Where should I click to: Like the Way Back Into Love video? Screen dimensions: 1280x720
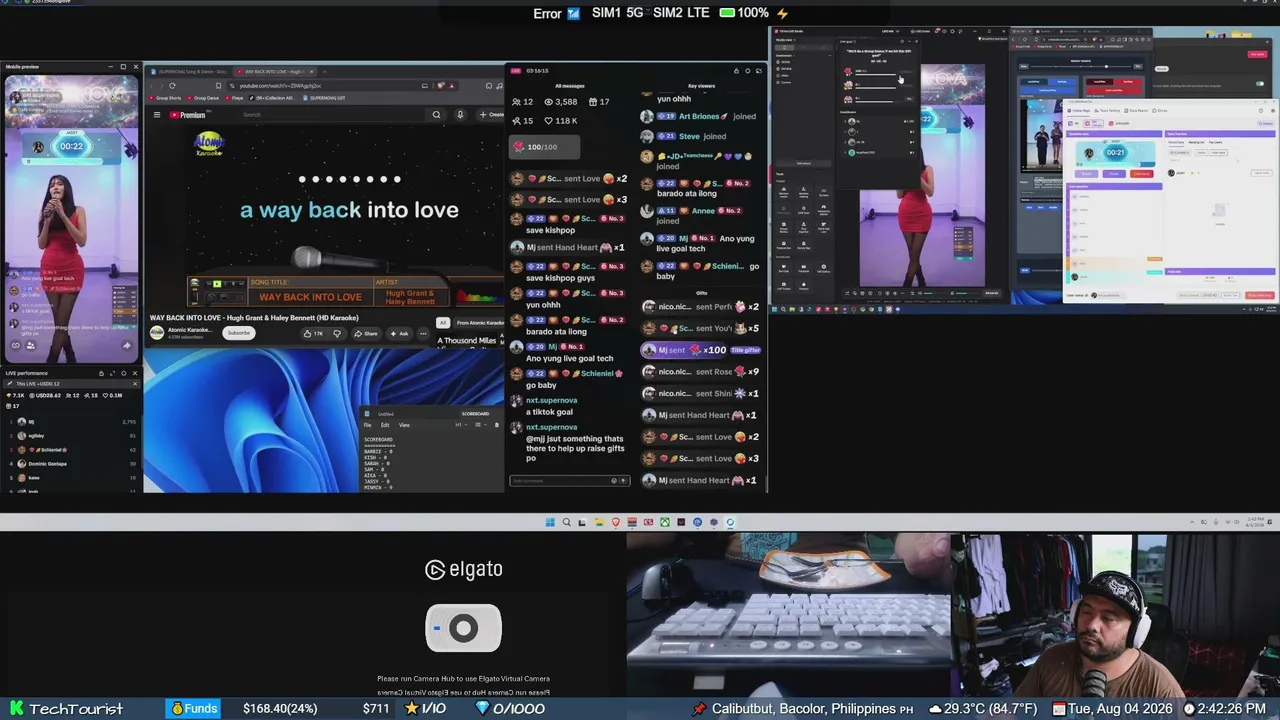(x=315, y=333)
